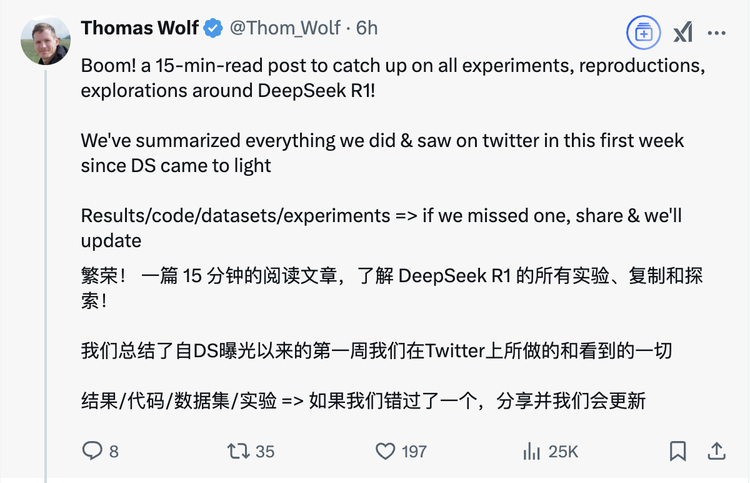Open Thomas Wolf's profile picture
Image resolution: width=750 pixels, height=483 pixels.
point(45,41)
